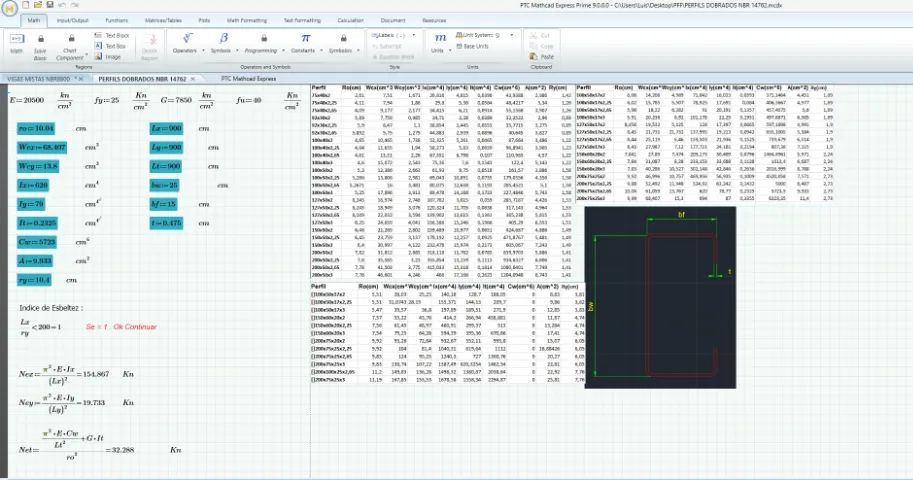Switch to the Resources ribbon tab
Screen dimensions: 913x480
434,20
